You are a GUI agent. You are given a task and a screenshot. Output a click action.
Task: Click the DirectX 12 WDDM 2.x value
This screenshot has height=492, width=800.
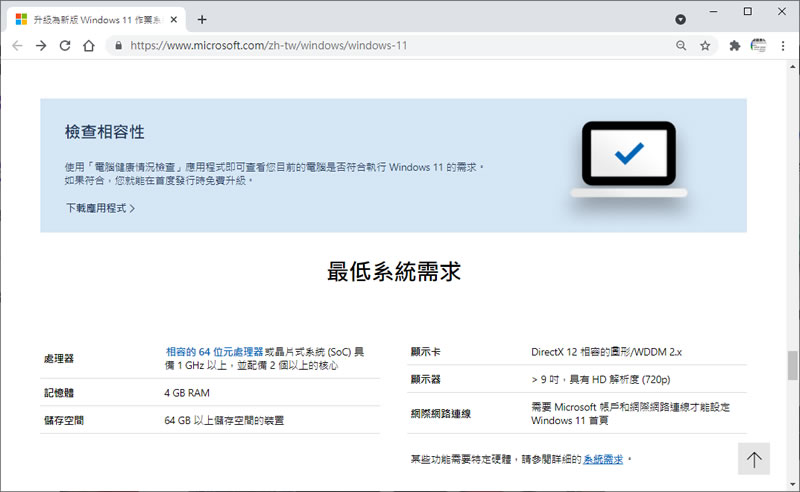[606, 352]
